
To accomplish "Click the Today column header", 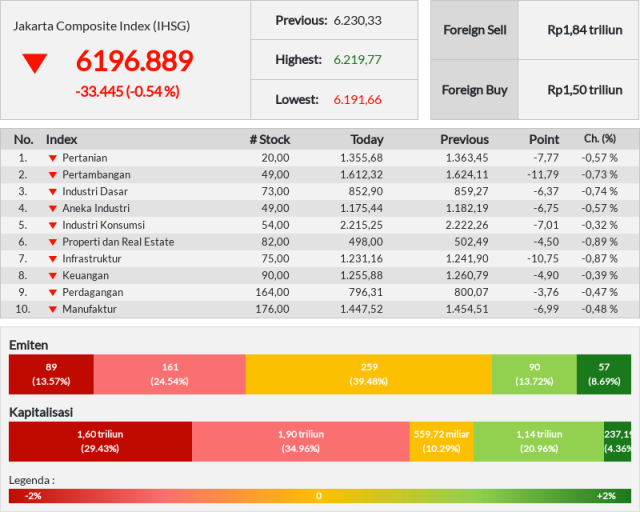I will pos(367,140).
